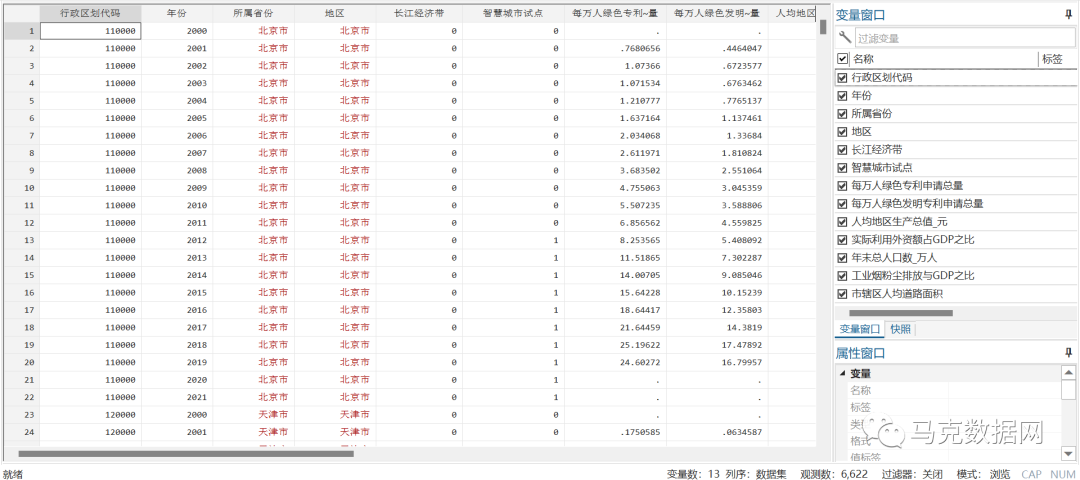The width and height of the screenshot is (1080, 480).
Task: Select the 长江经济带 column header
Action: 419,13
